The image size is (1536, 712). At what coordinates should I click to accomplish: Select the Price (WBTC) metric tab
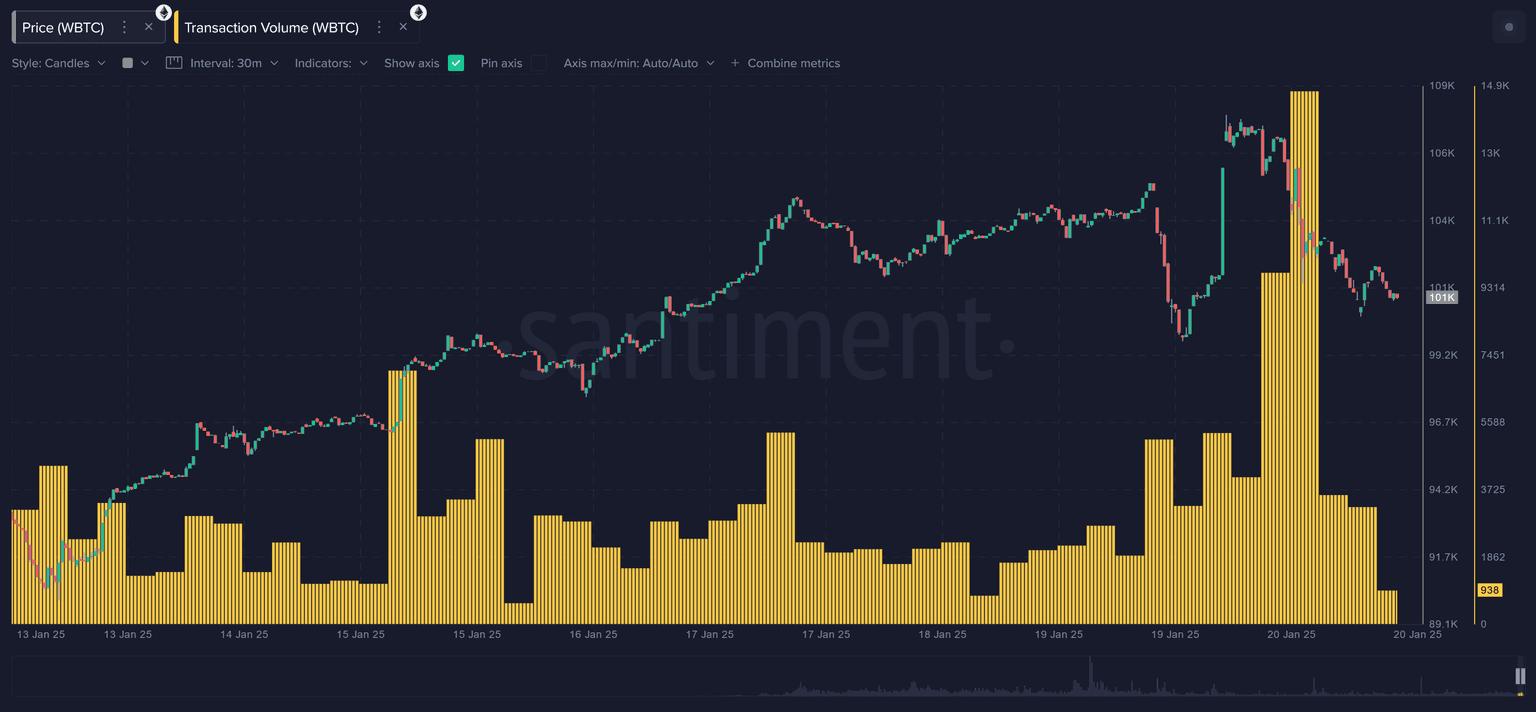(63, 28)
